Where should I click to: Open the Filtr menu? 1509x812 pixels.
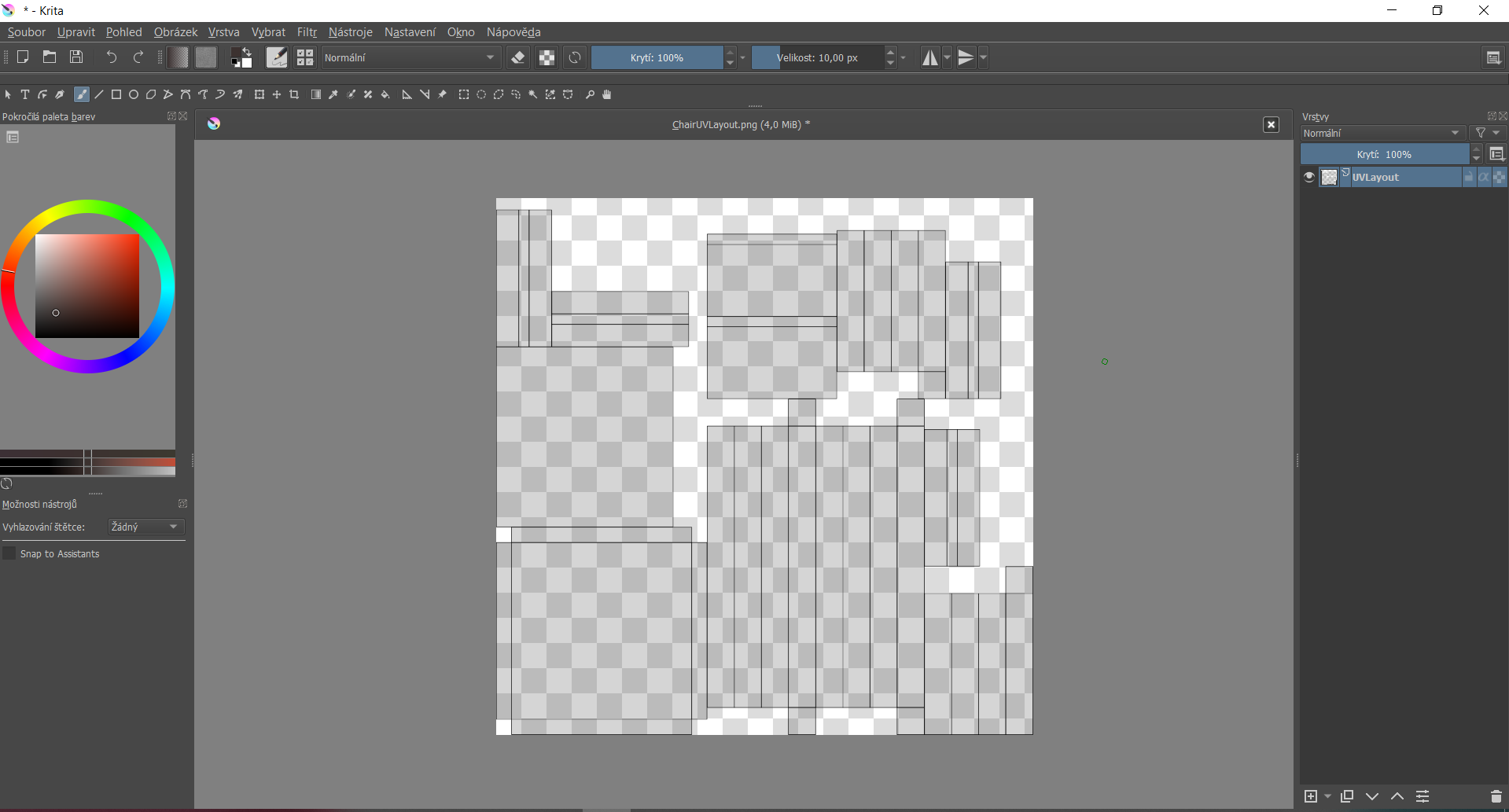pyautogui.click(x=307, y=32)
